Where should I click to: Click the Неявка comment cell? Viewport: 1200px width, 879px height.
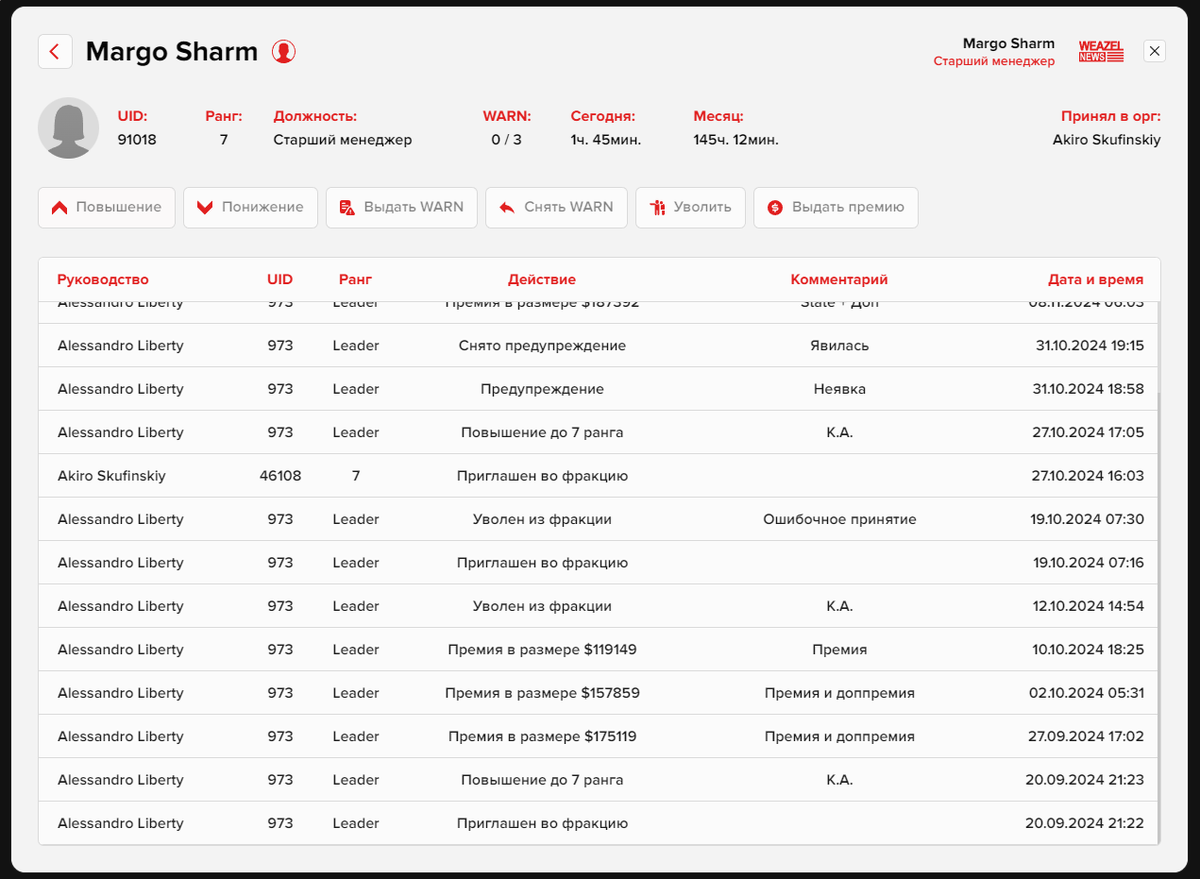(839, 389)
